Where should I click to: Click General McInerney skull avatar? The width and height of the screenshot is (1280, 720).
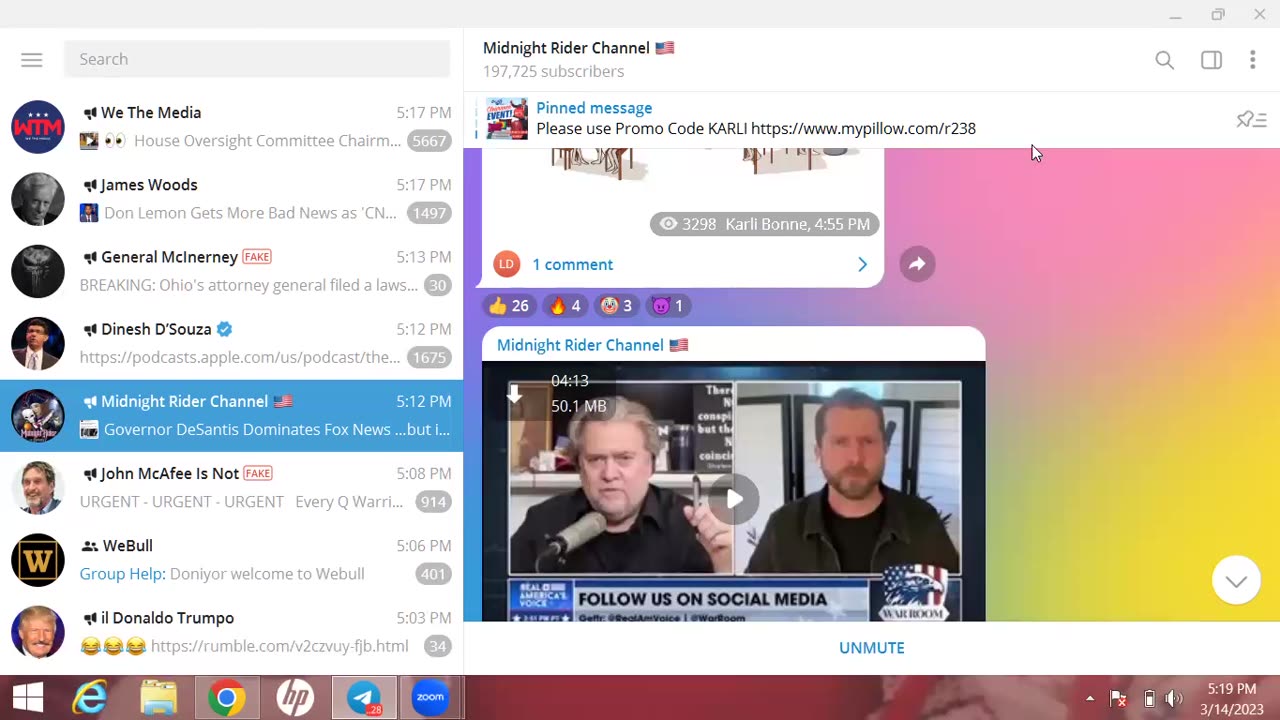[x=38, y=271]
